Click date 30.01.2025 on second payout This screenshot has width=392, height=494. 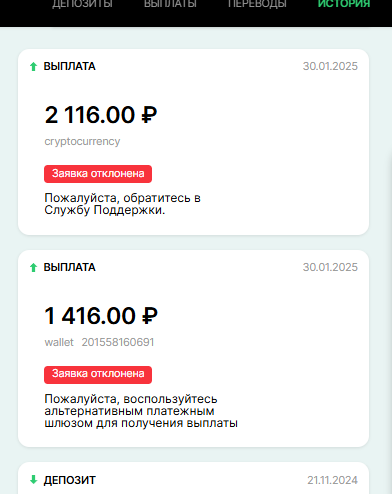click(330, 267)
